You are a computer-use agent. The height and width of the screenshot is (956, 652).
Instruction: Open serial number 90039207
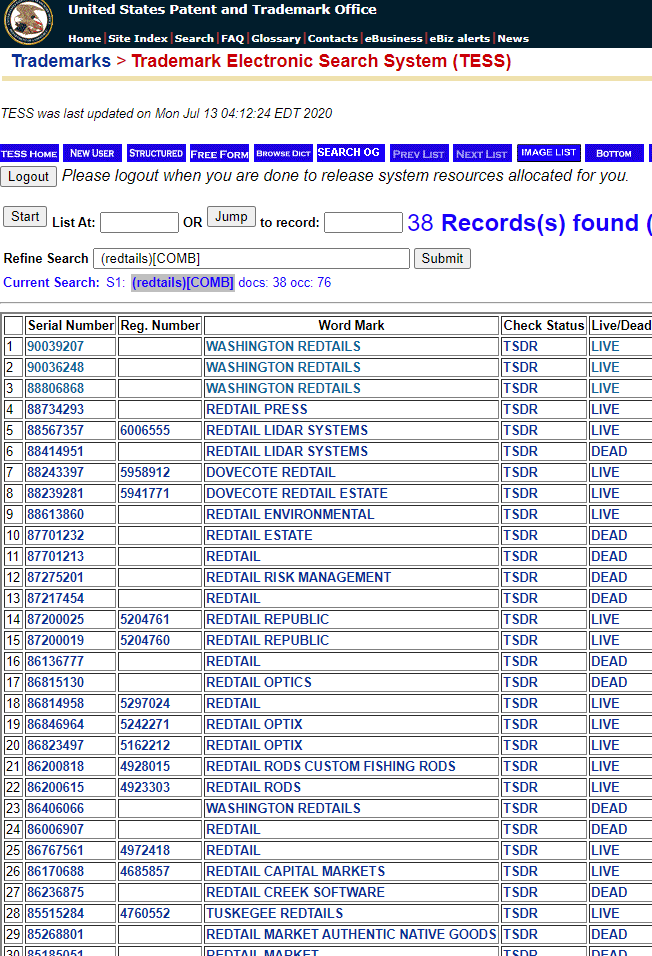[56, 346]
